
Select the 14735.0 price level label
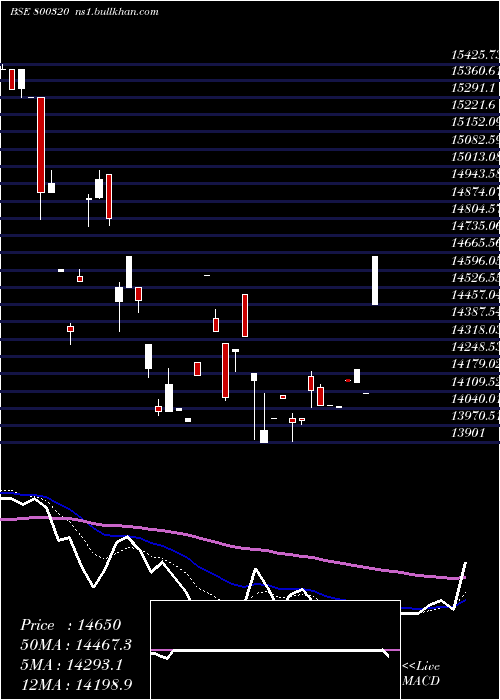coord(475,226)
